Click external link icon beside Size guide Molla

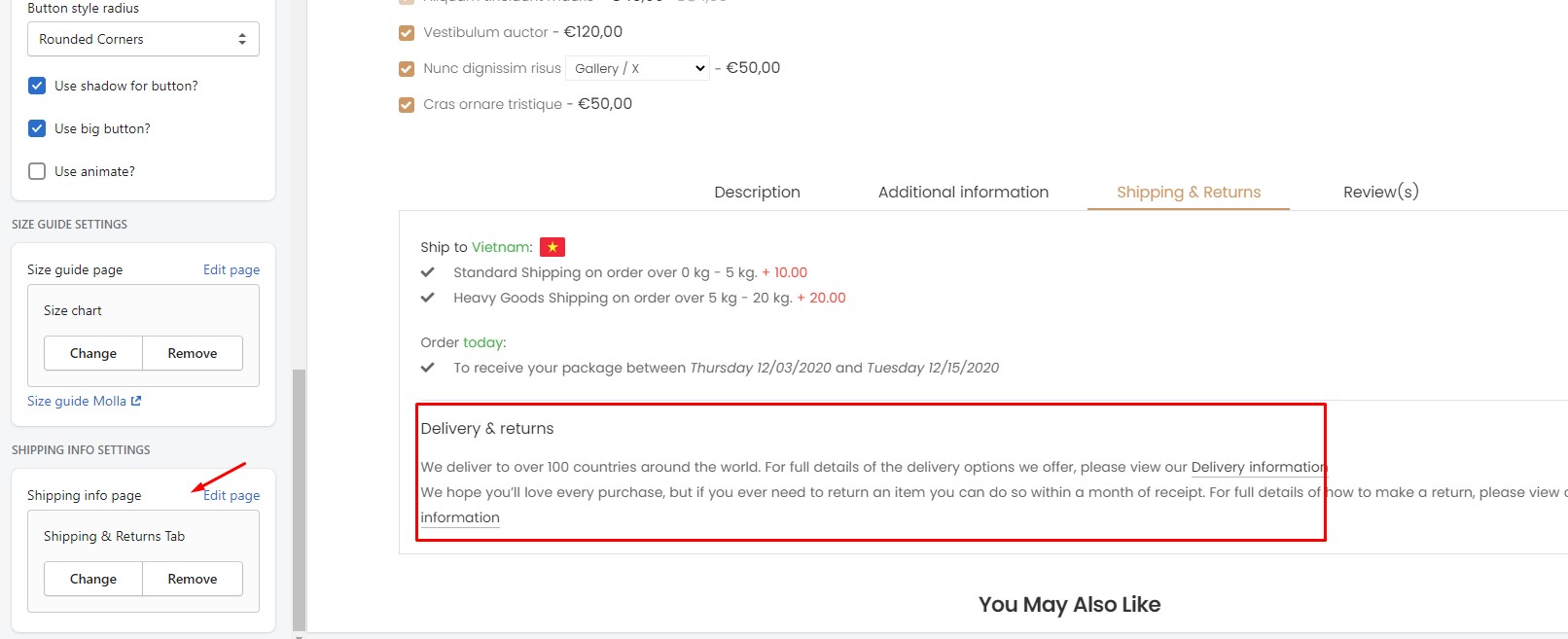click(x=136, y=401)
